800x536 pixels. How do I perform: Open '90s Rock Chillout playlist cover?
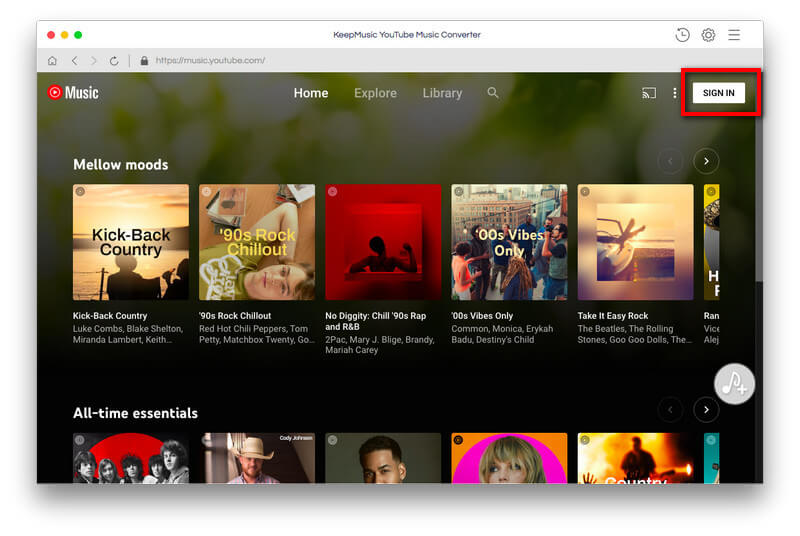pyautogui.click(x=257, y=242)
